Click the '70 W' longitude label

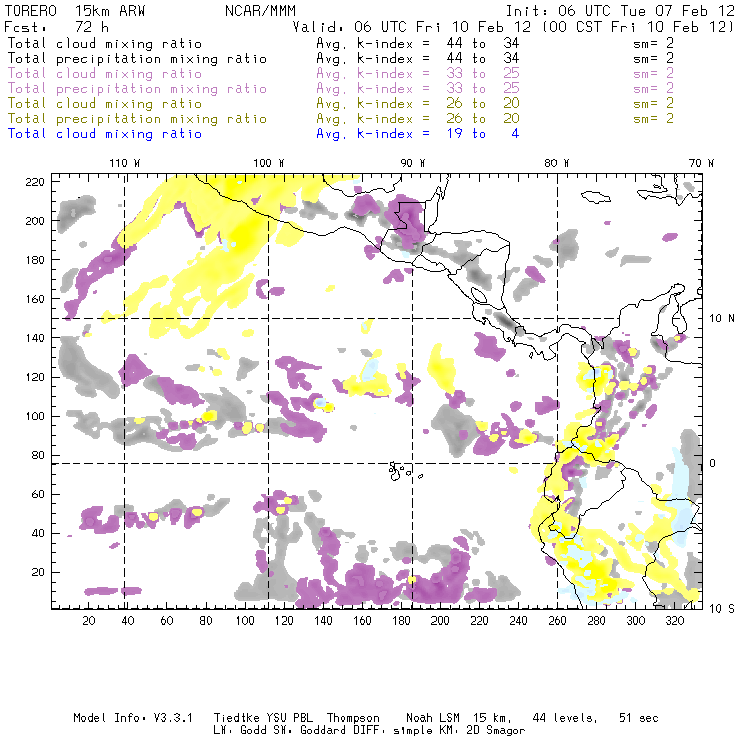701,163
